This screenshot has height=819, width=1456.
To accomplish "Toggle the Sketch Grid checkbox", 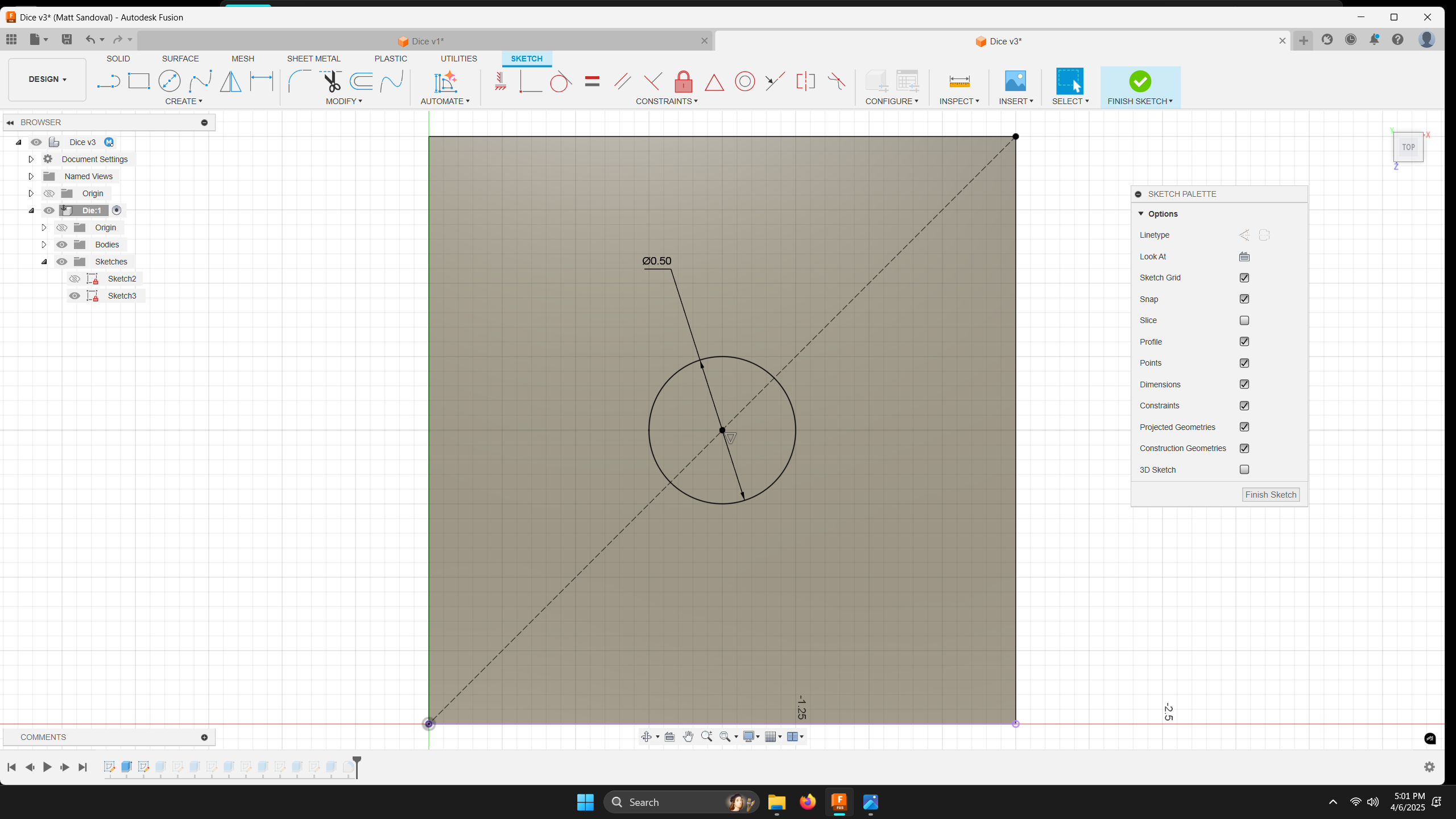I will (1244, 278).
